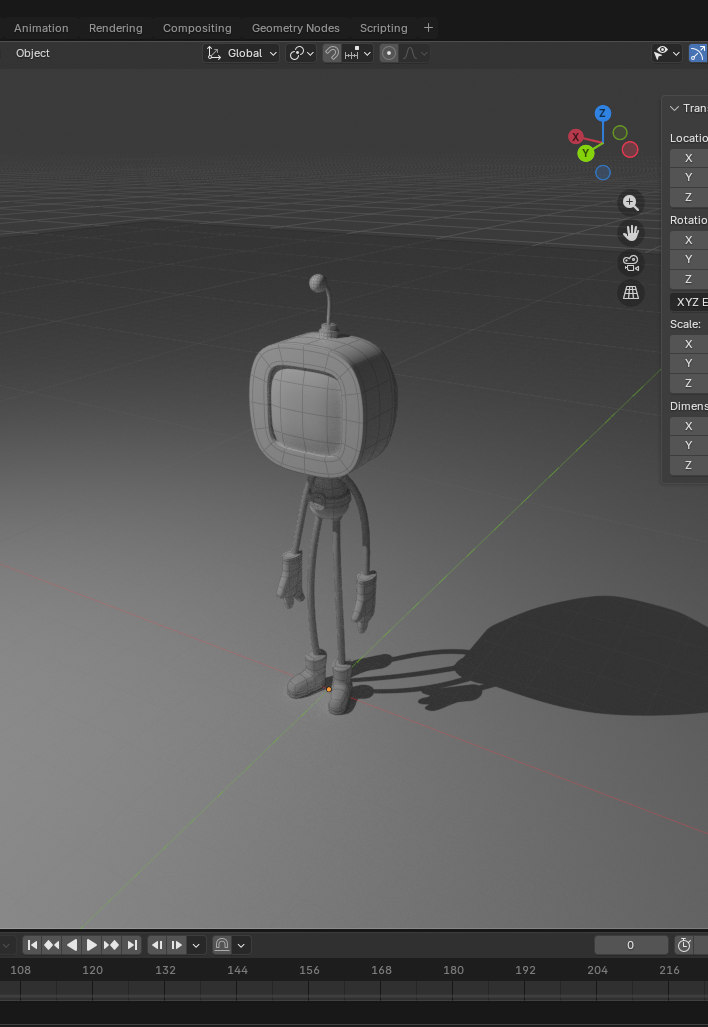
Task: Jump to the next keyframe
Action: tap(111, 945)
